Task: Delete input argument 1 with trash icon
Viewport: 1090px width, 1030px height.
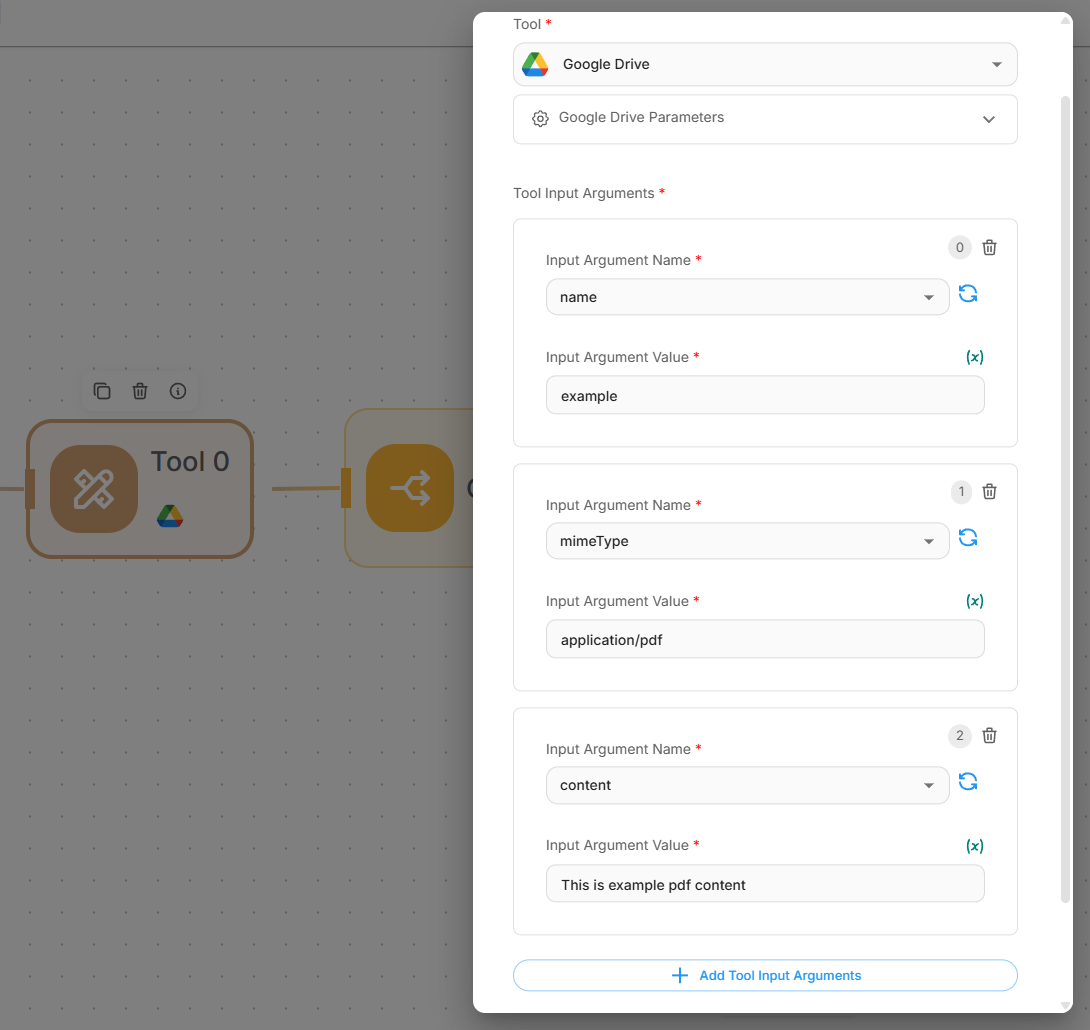Action: 989,491
